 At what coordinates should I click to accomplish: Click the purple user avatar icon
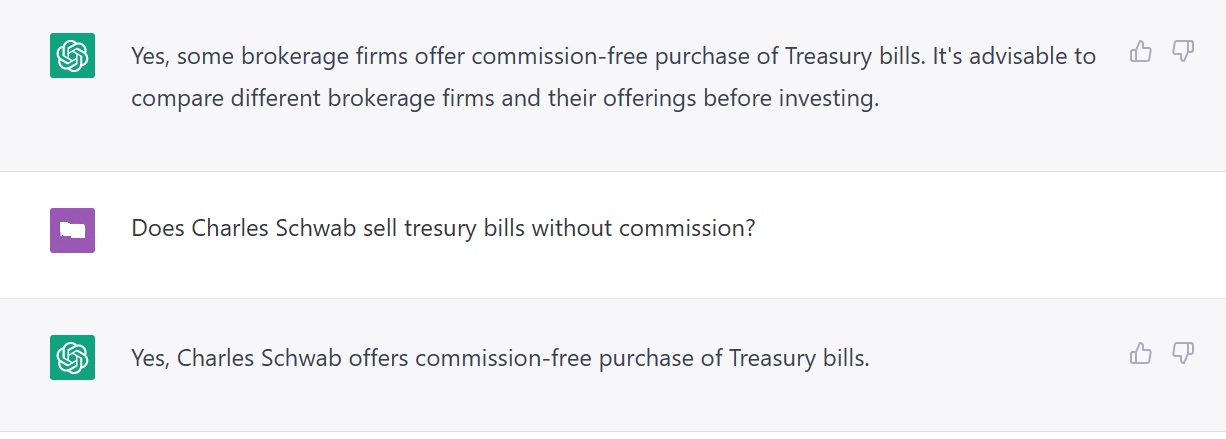(x=72, y=230)
